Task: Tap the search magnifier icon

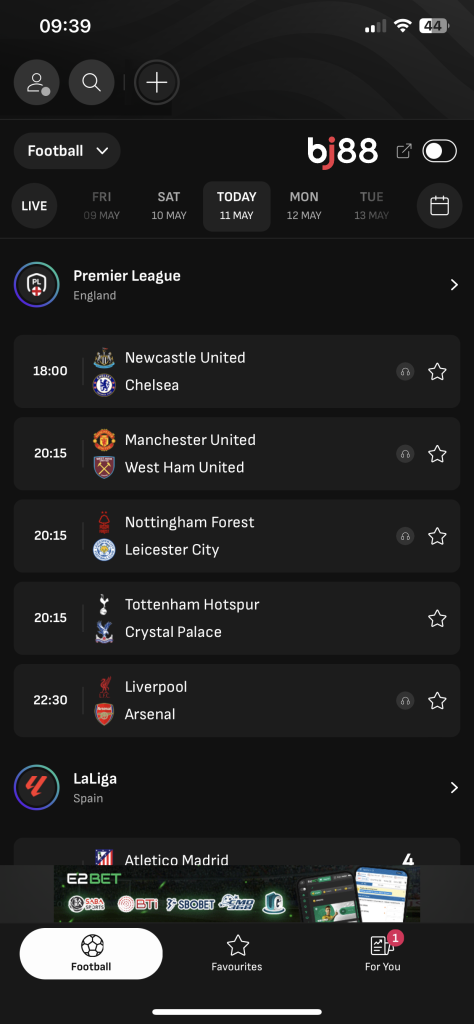Action: [91, 82]
